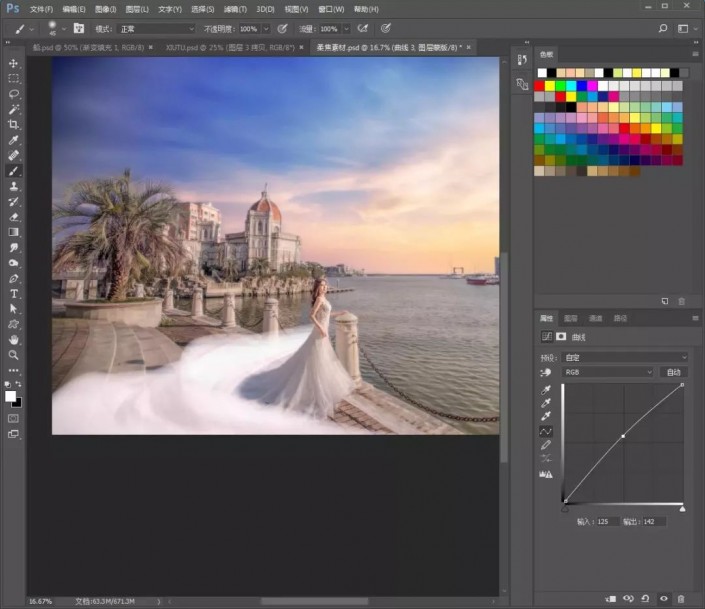Expand the opacity slider dropdown arrow
The height and width of the screenshot is (609, 705).
coord(266,29)
